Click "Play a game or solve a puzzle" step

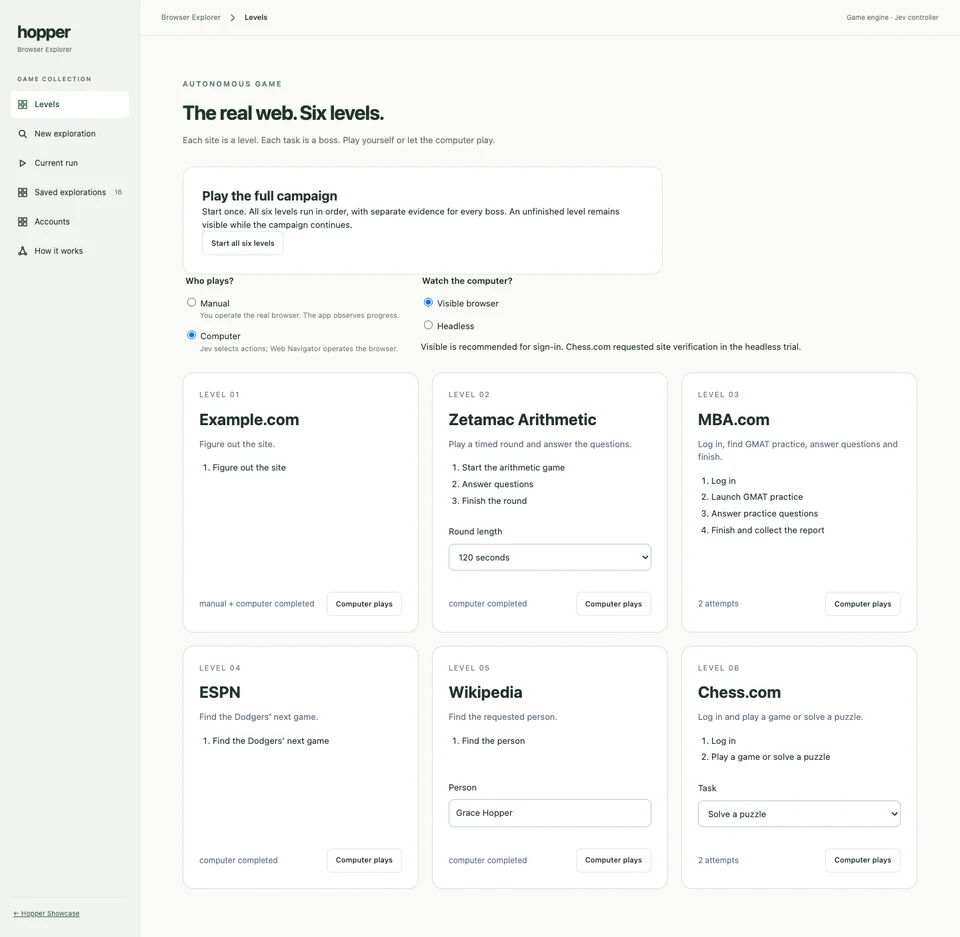(x=771, y=758)
